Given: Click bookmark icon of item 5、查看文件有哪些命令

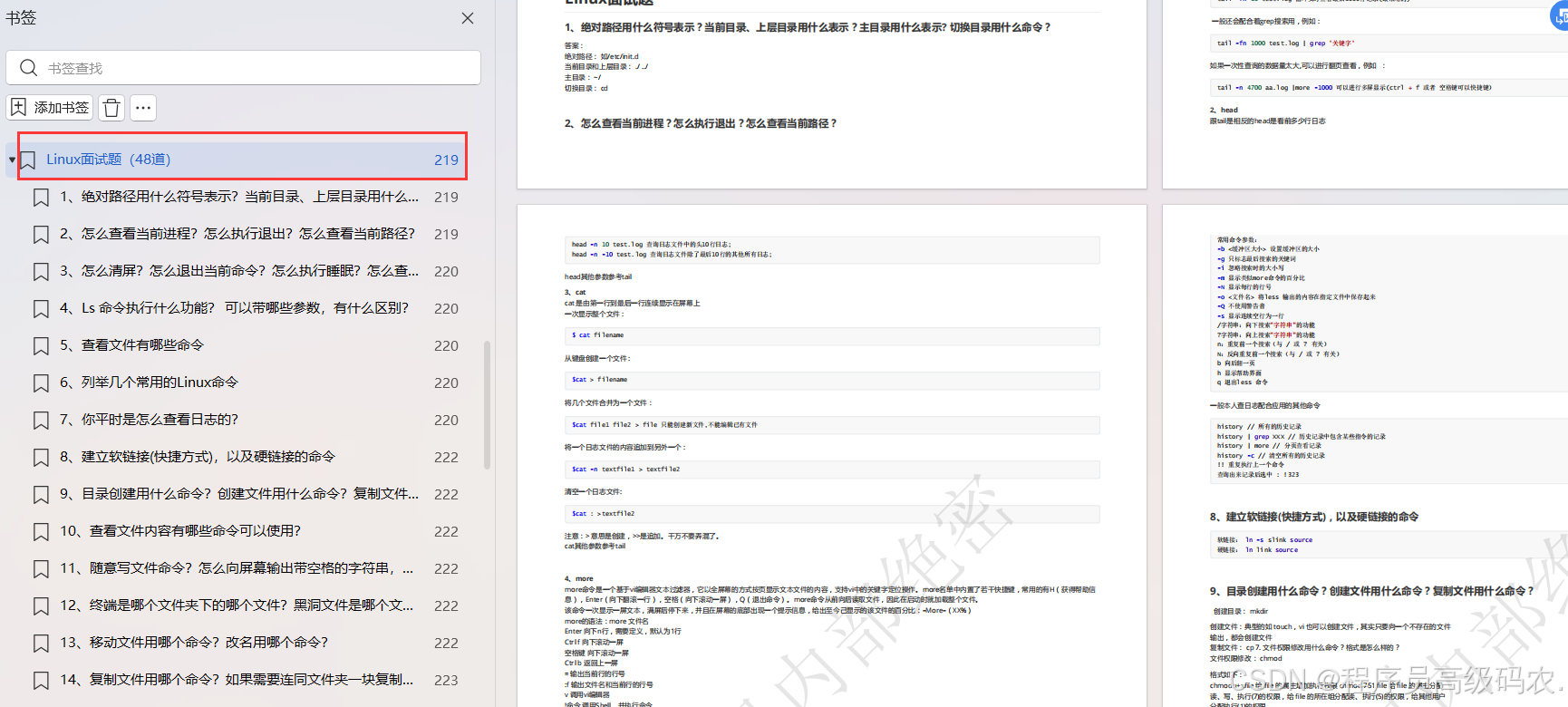Looking at the screenshot, I should click(41, 346).
